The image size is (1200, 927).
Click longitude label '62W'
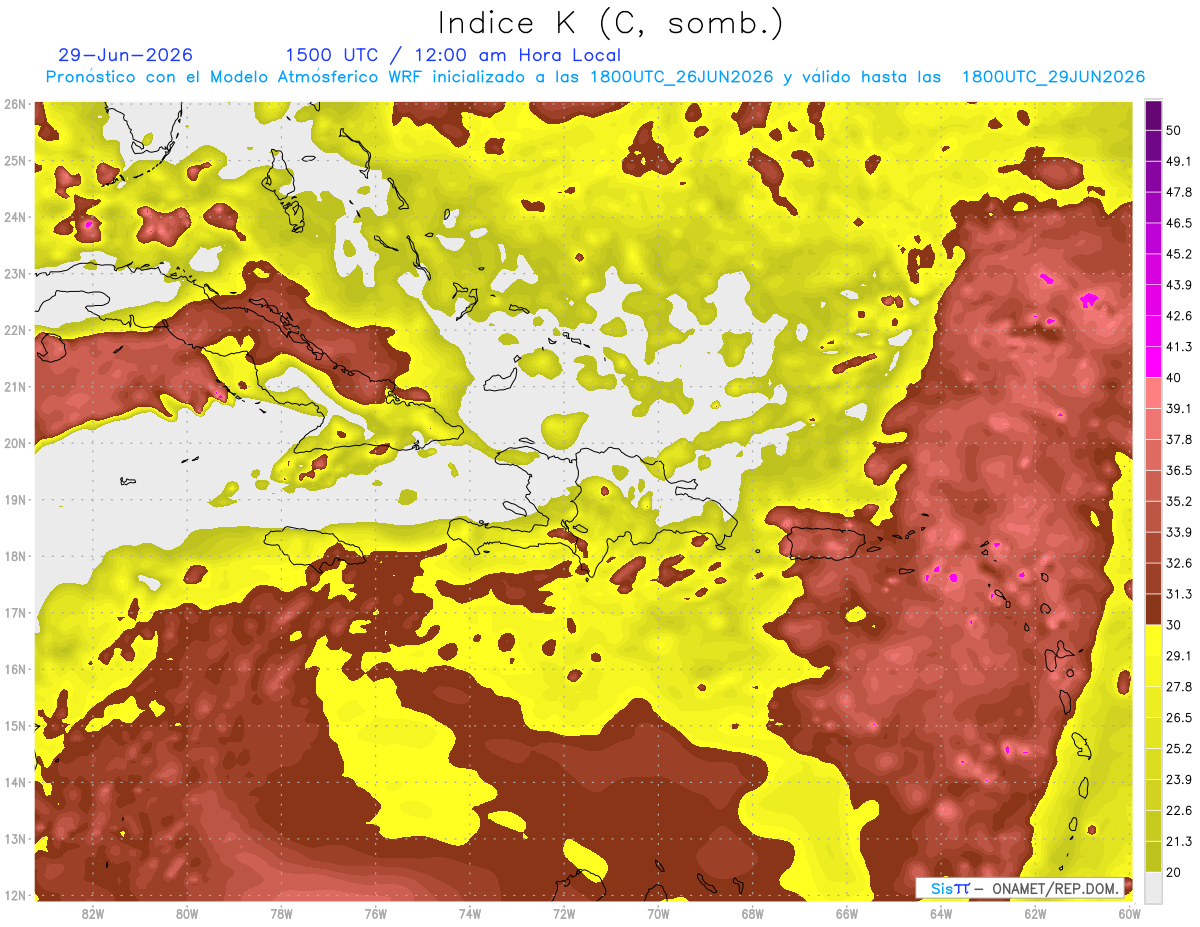coord(1035,914)
